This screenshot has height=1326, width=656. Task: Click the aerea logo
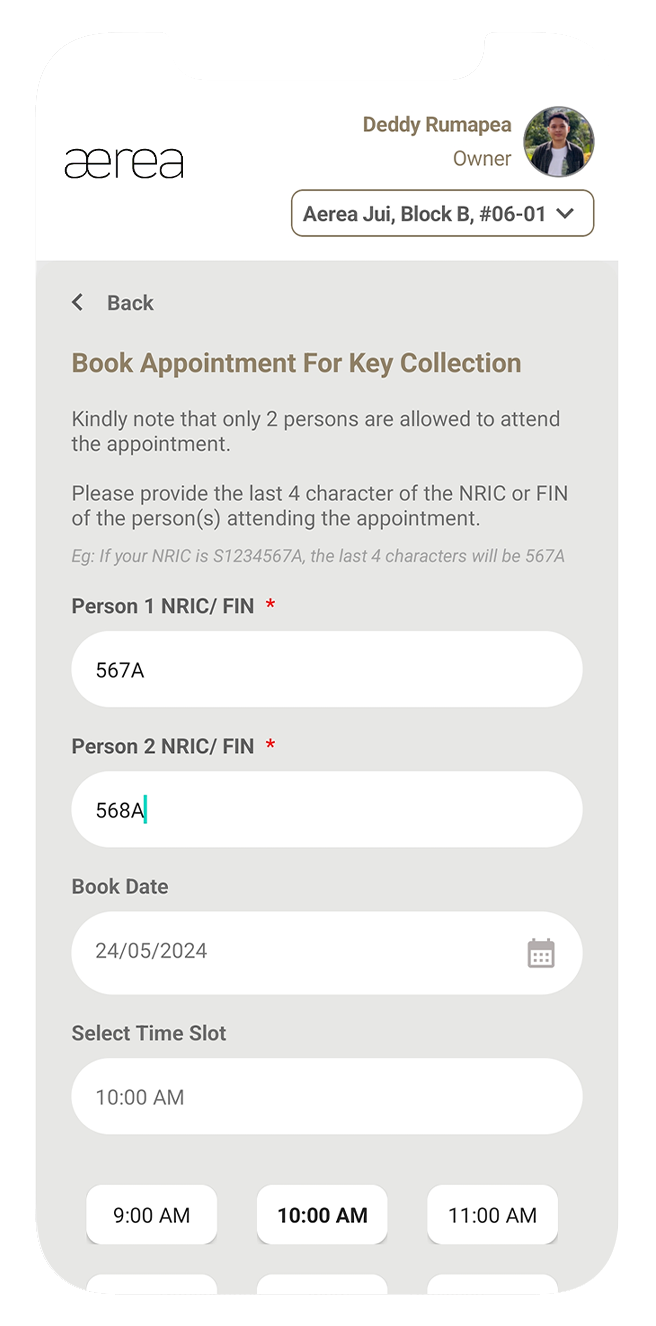point(124,161)
